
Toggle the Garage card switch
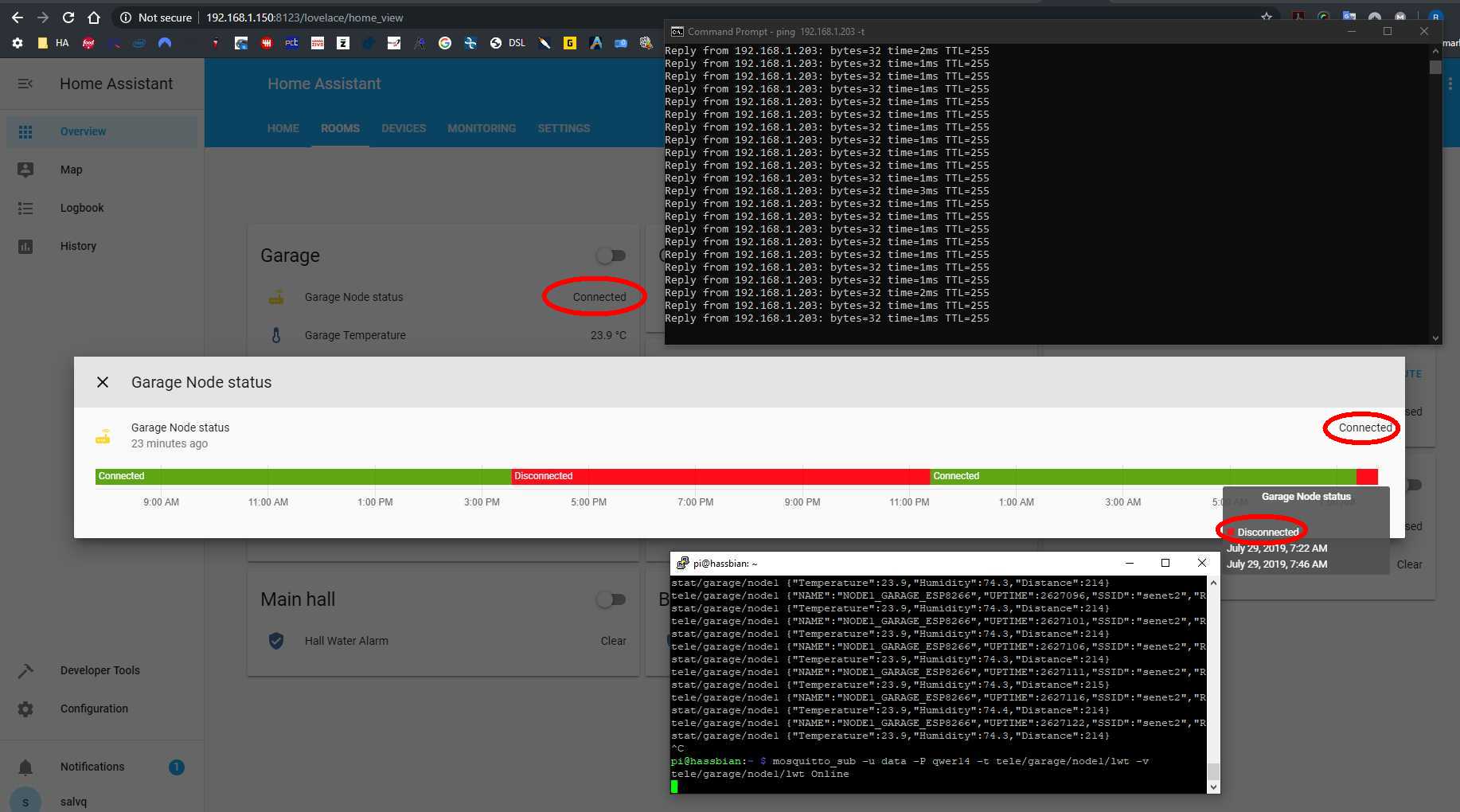611,256
